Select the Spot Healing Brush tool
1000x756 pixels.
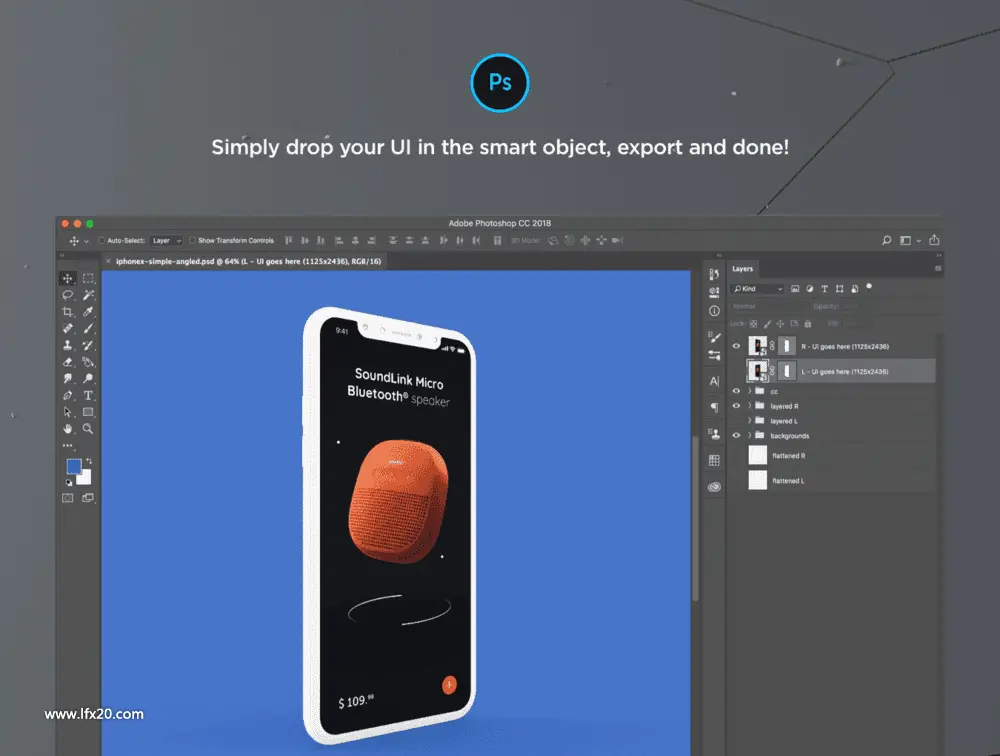click(68, 328)
